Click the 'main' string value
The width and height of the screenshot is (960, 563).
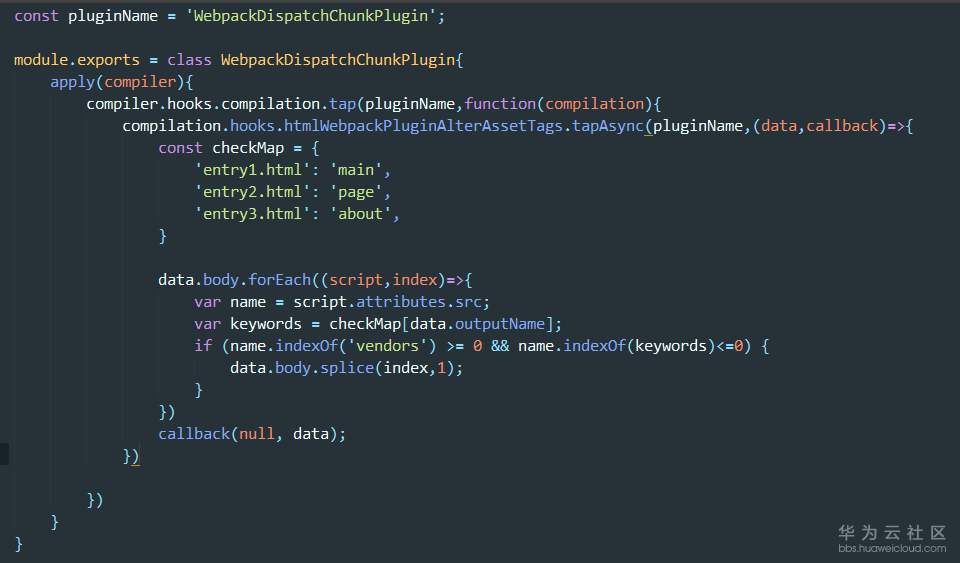tap(356, 170)
